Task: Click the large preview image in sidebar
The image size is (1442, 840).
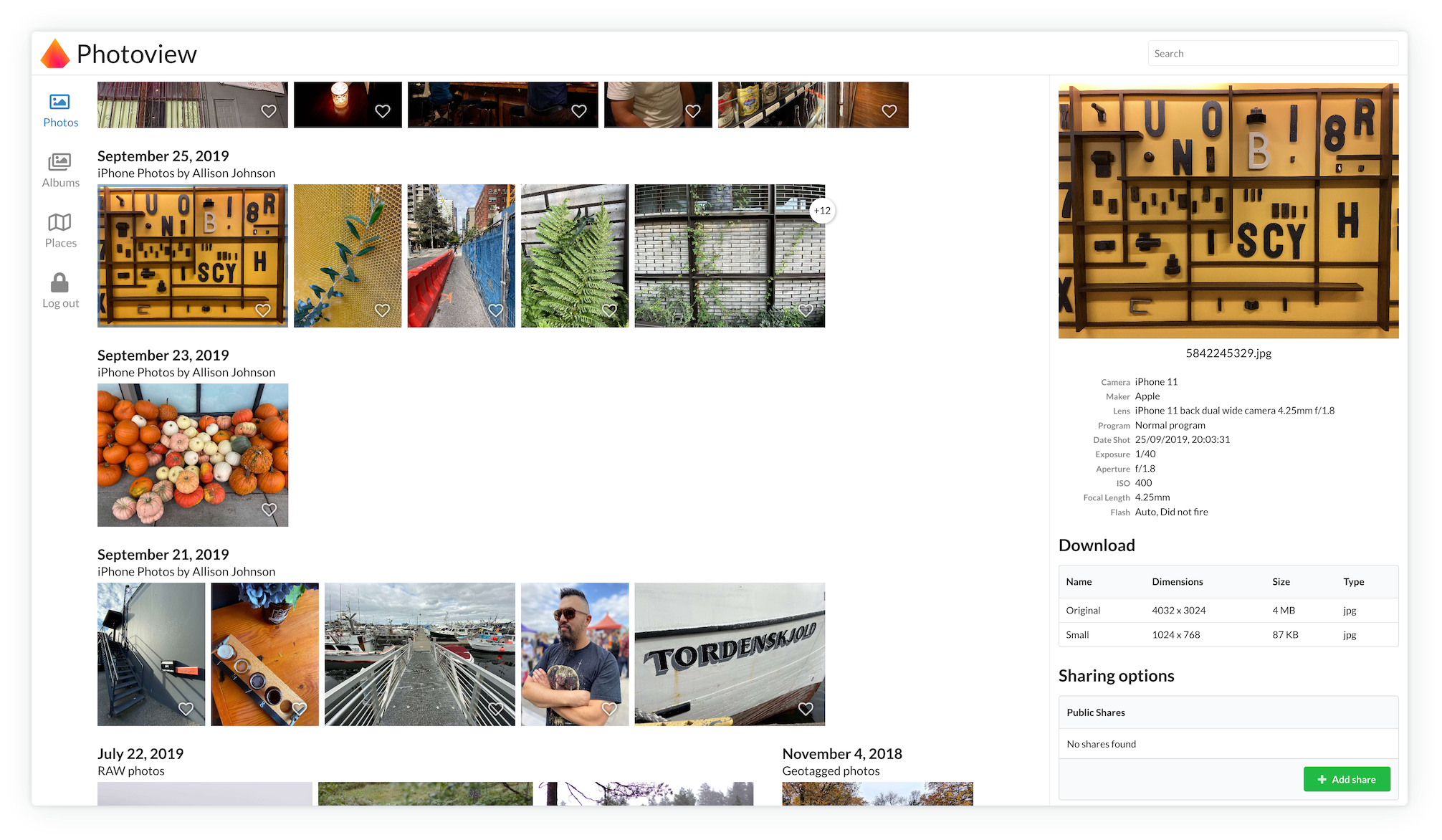Action: pos(1228,211)
